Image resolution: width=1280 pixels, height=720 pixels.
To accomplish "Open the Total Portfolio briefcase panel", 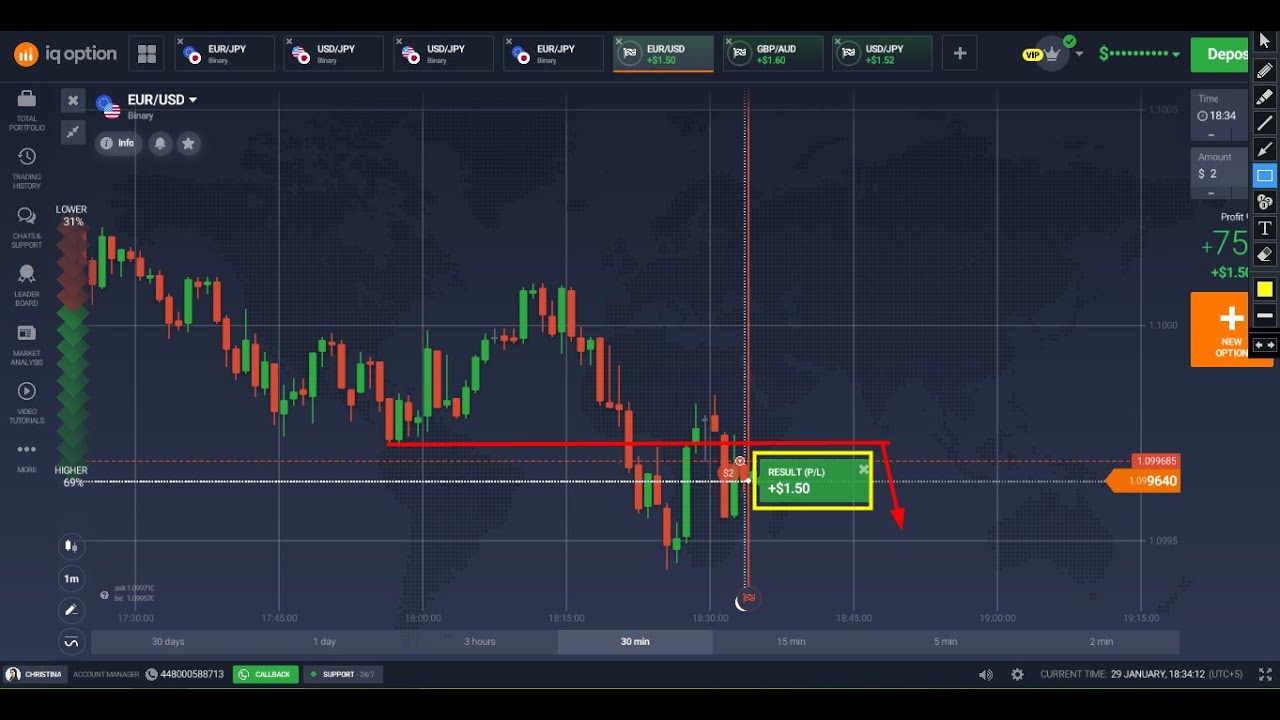I will tap(27, 109).
